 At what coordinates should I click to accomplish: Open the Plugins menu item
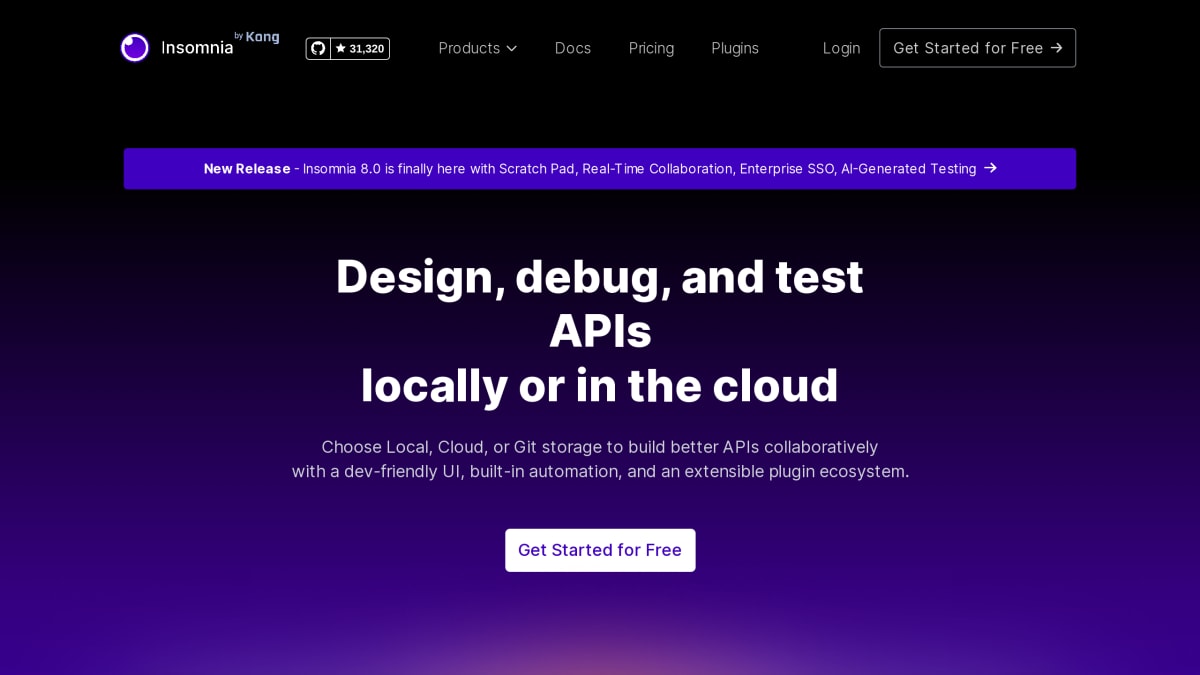coord(735,48)
